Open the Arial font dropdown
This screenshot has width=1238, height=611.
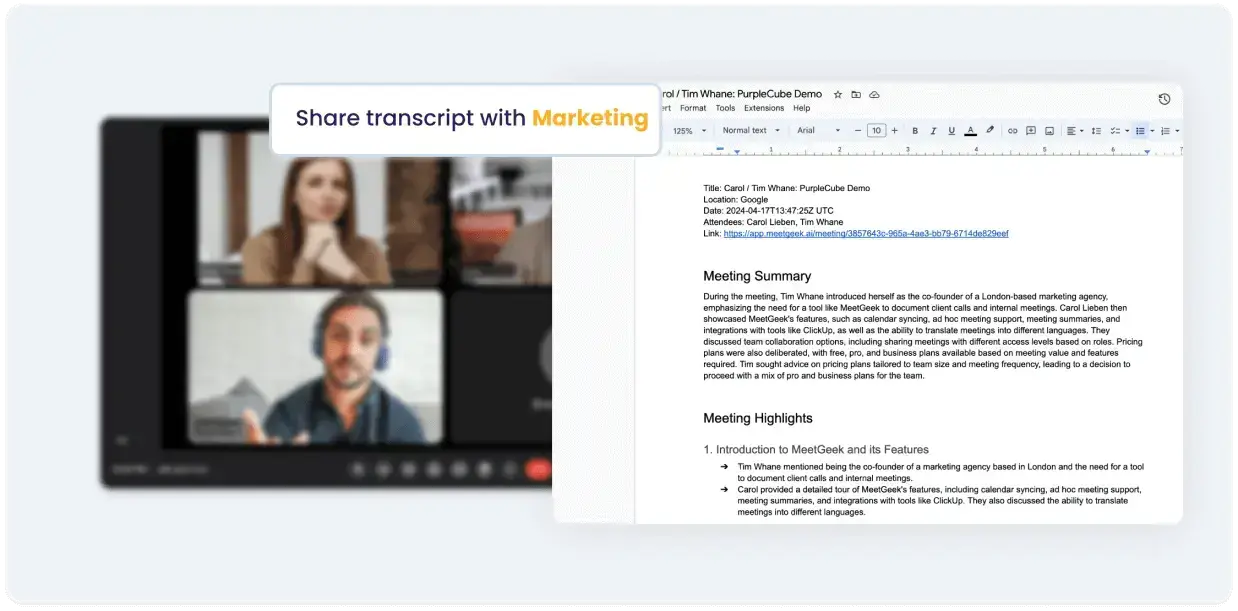point(819,130)
